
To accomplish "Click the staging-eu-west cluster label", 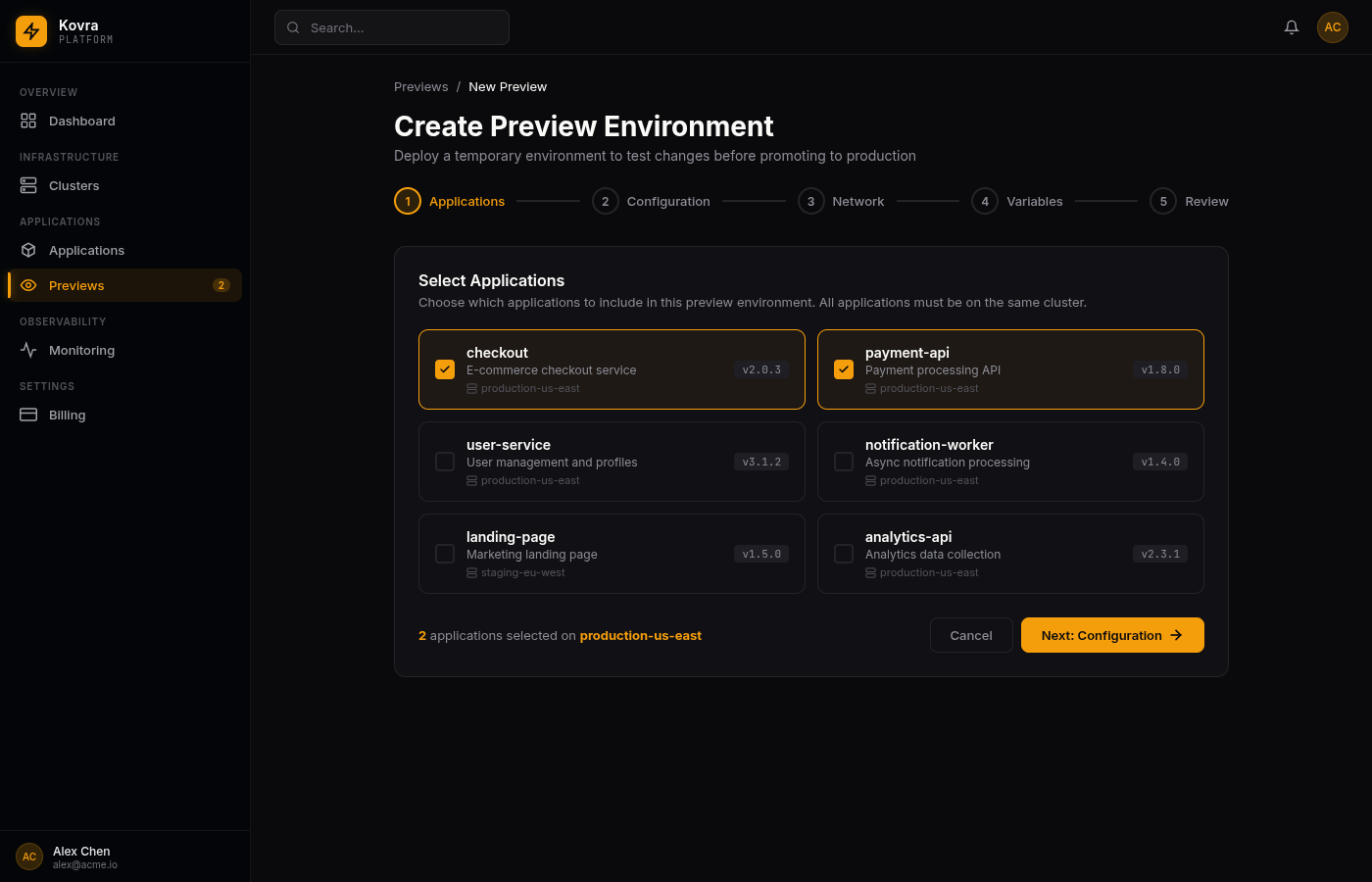I will [x=522, y=573].
